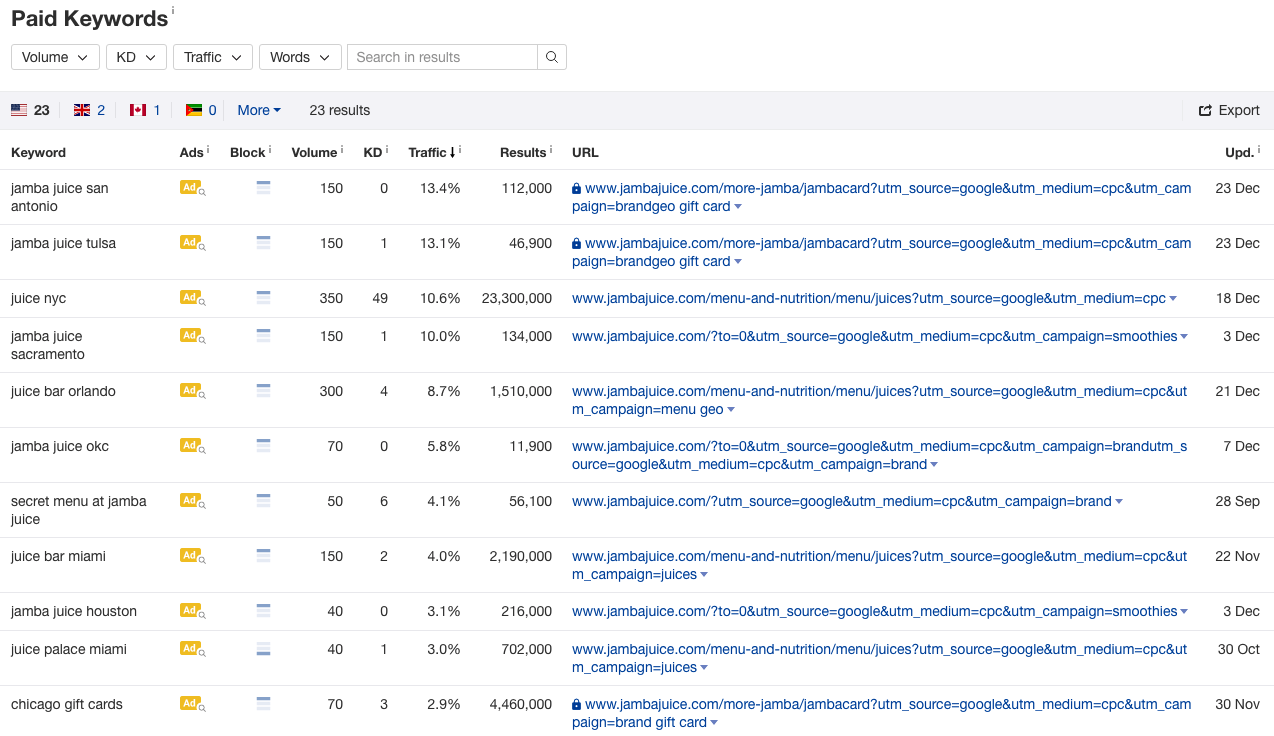Click the updated date '28 Sep'
Viewport: 1274px width, 736px height.
pos(1238,501)
